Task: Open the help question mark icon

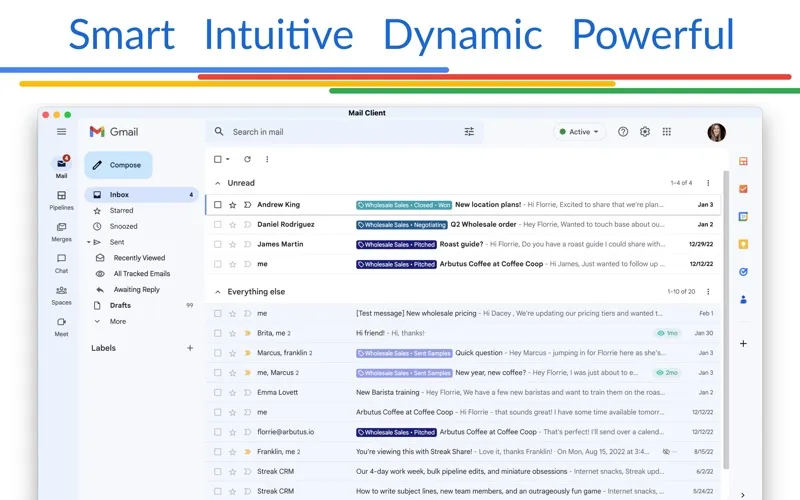Action: point(622,132)
